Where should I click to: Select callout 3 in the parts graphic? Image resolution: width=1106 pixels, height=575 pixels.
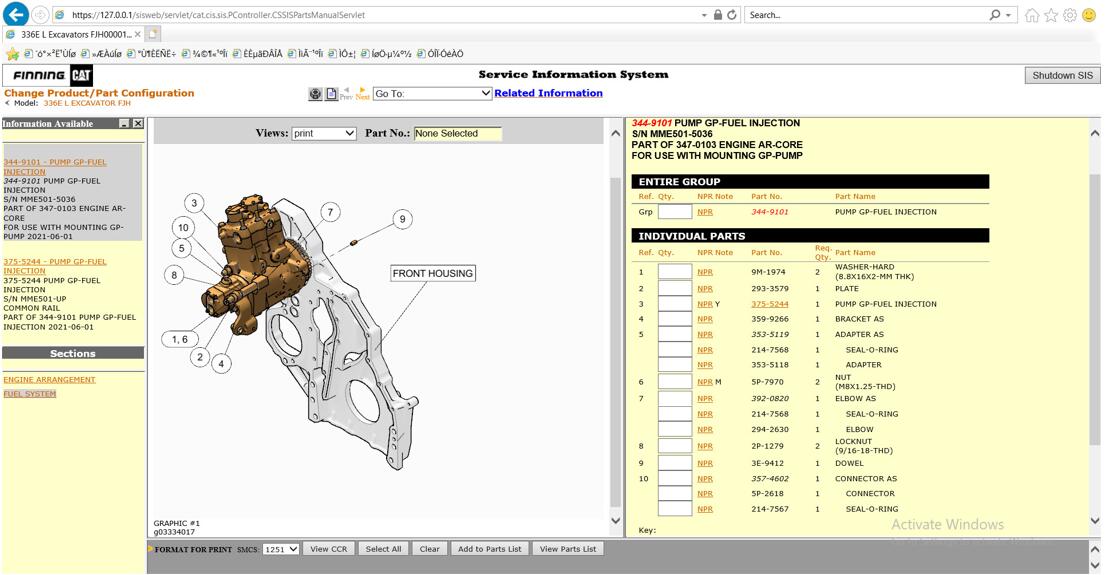(x=195, y=203)
